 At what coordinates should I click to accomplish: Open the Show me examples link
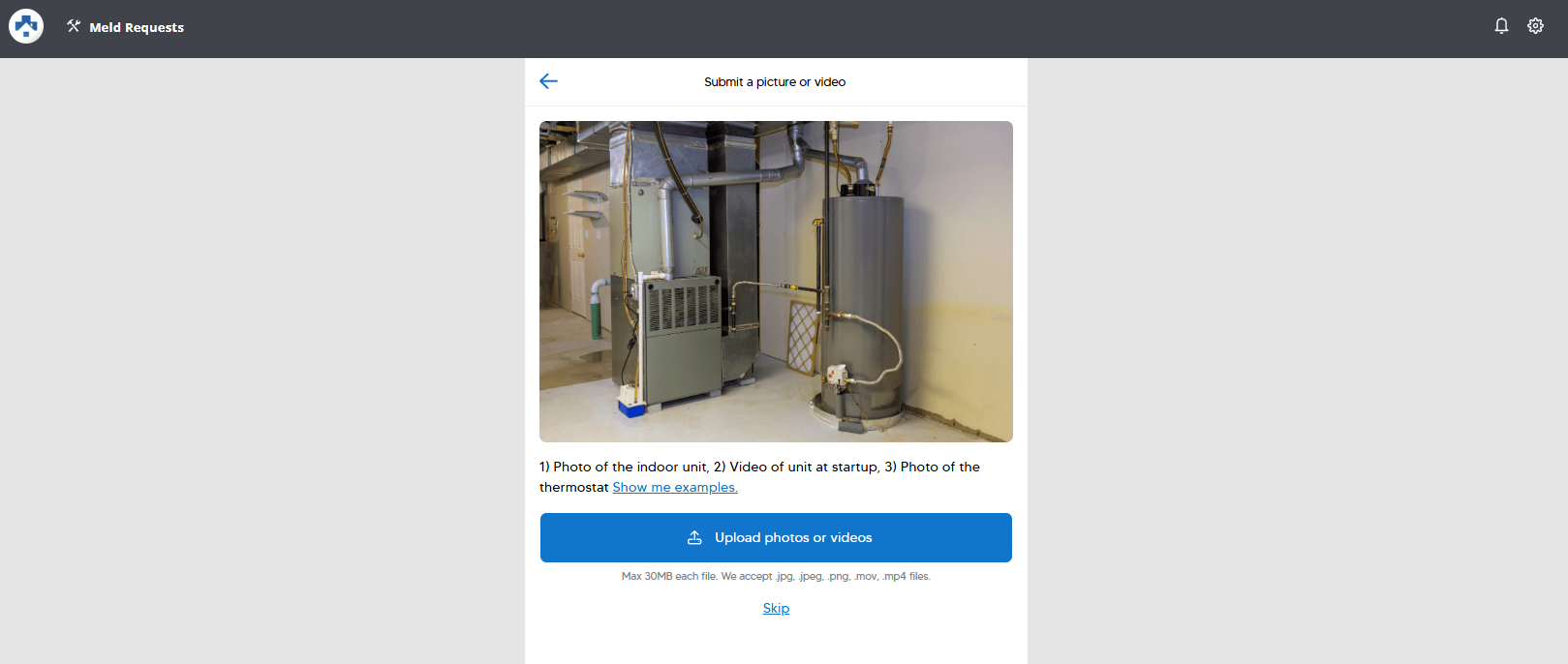pos(674,487)
